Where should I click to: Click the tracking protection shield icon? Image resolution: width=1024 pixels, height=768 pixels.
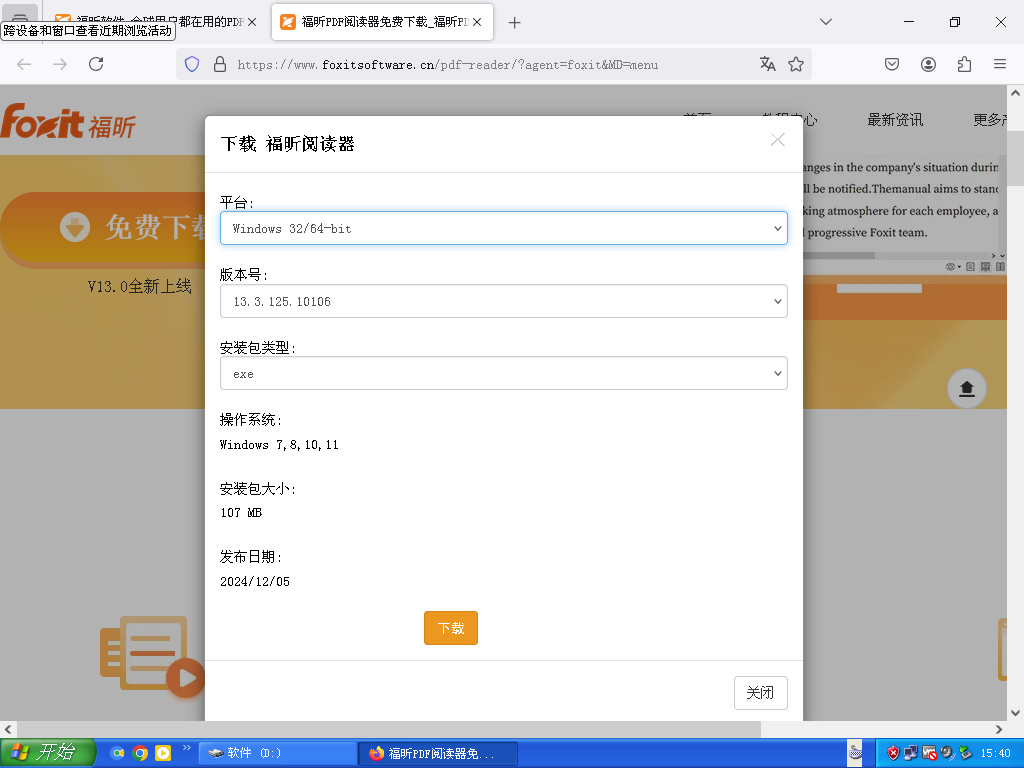pos(192,64)
